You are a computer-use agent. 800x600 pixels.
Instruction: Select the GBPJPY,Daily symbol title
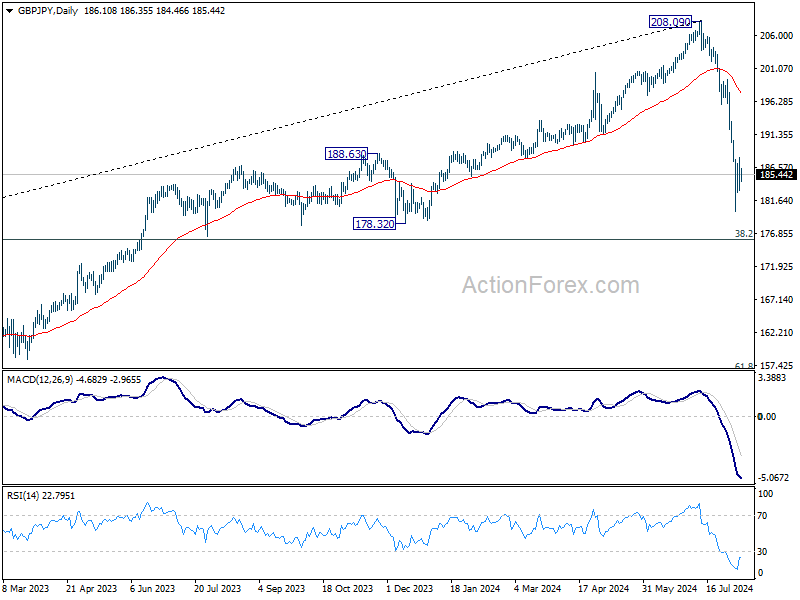click(47, 11)
